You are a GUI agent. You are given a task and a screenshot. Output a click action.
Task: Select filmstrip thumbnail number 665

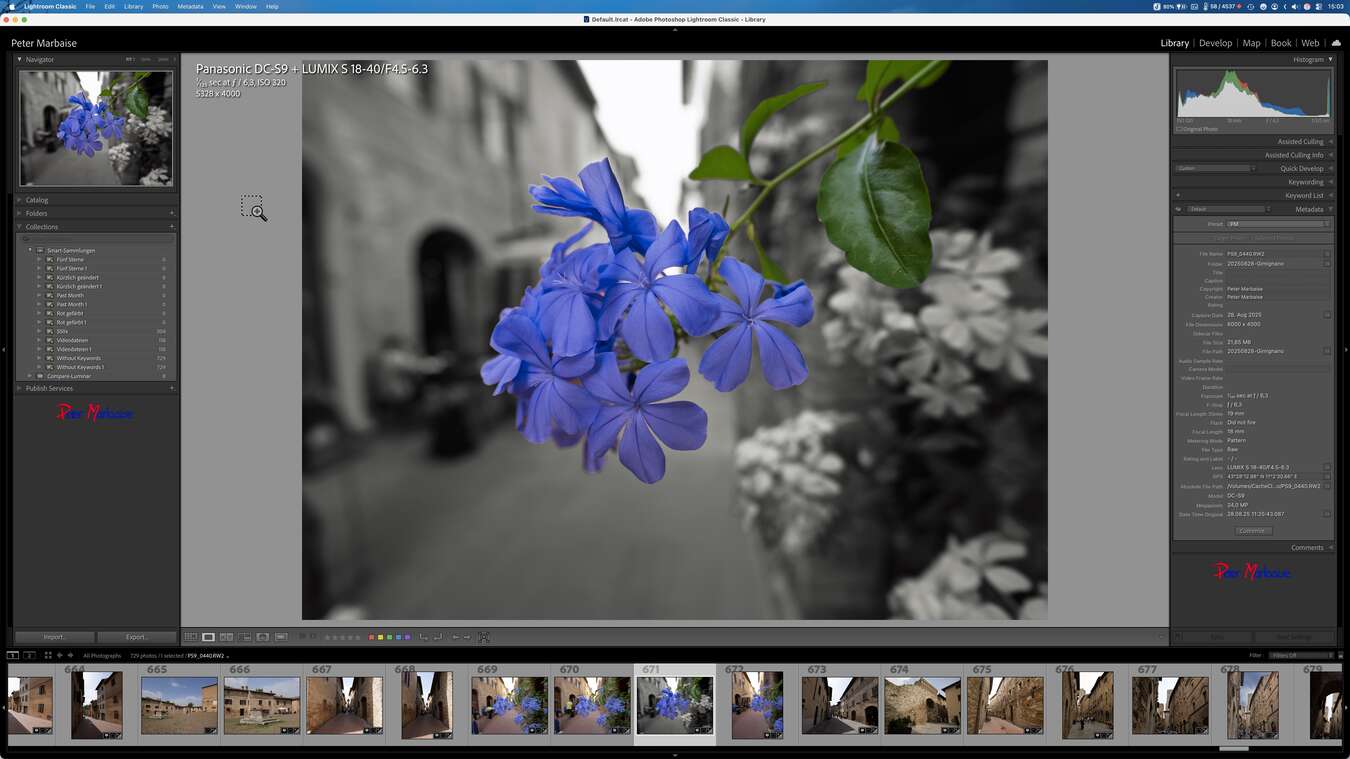pos(179,706)
